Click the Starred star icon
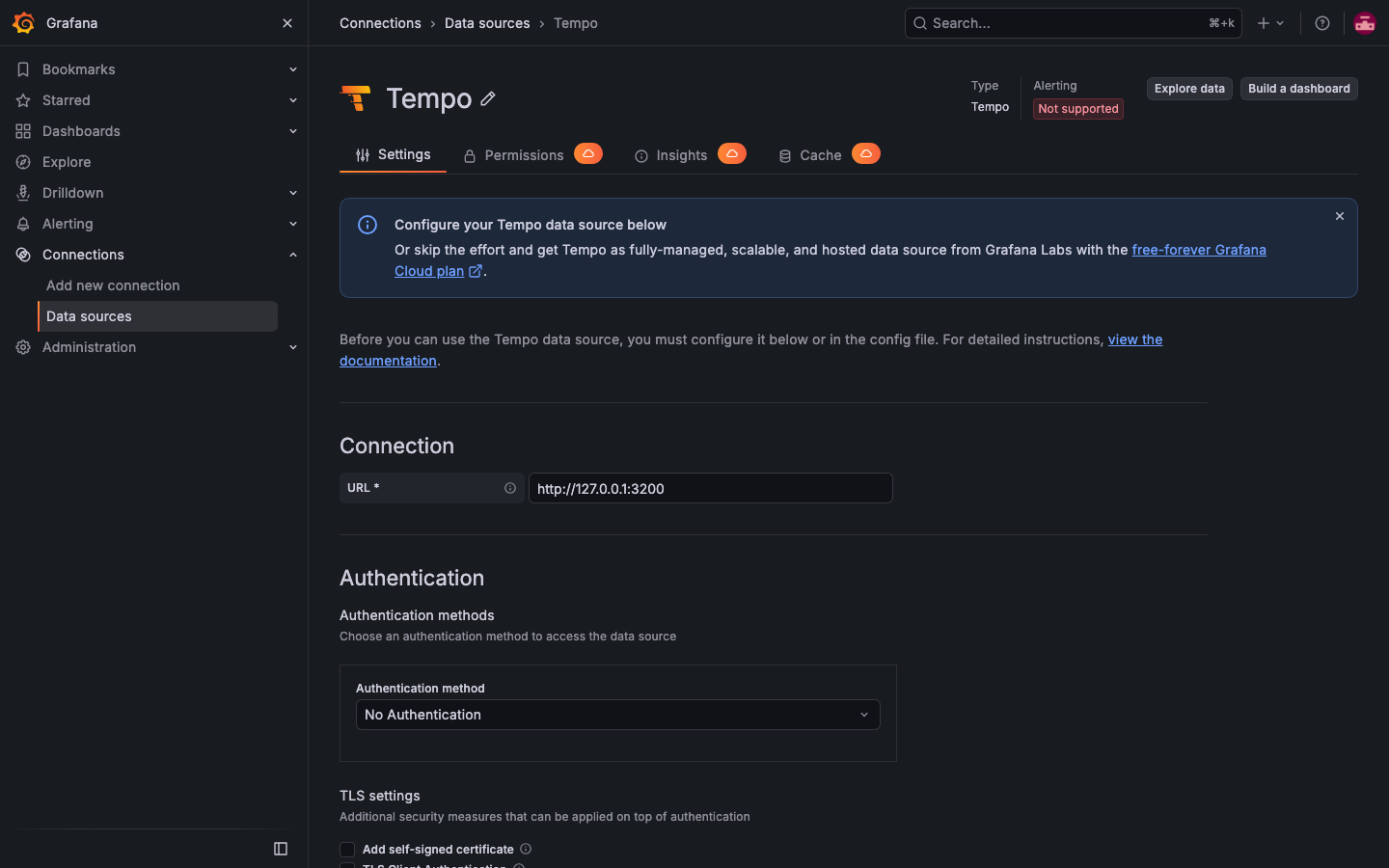The width and height of the screenshot is (1389, 868). point(23,100)
